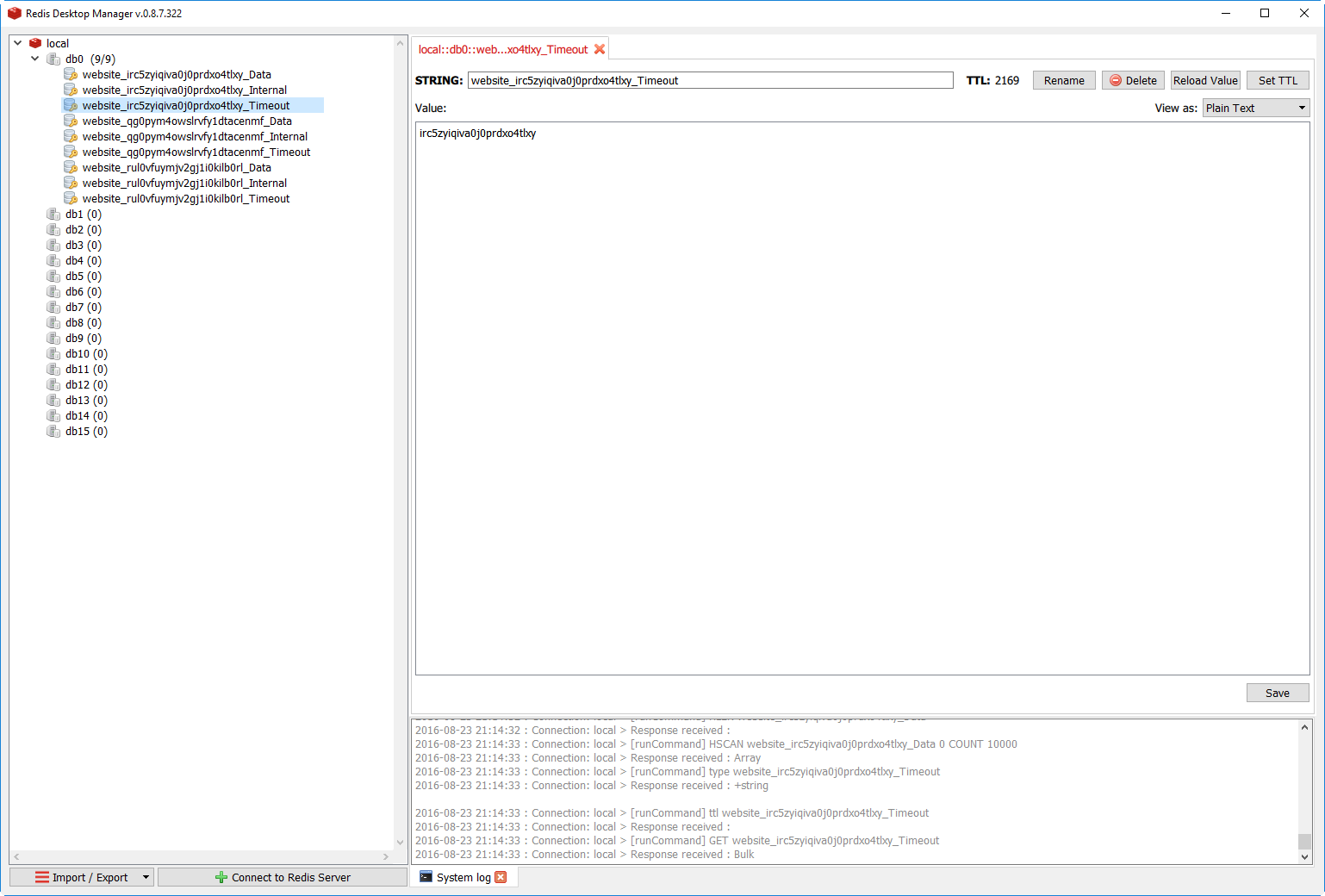Click the db2 database icon
The image size is (1325, 896).
pos(53,229)
